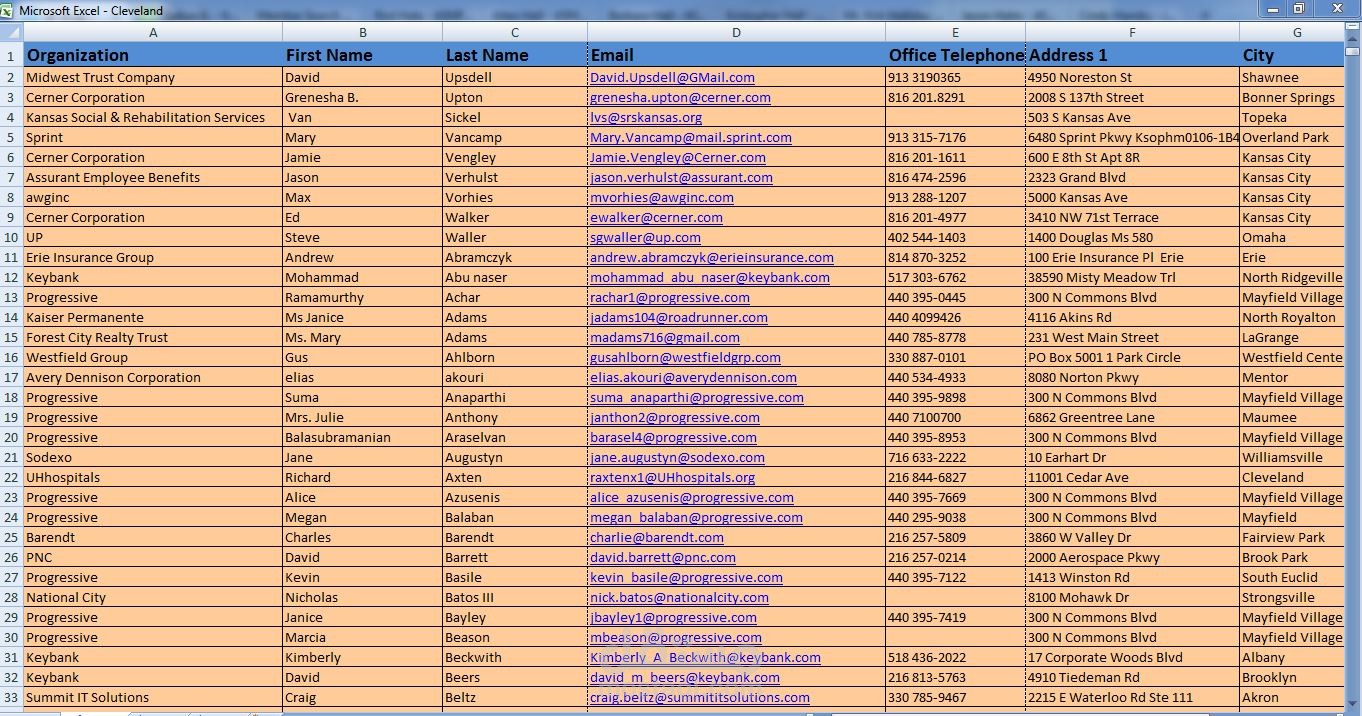Screen dimensions: 1362x716
Task: Select phone number 402 544-1403 cell
Action: (x=955, y=237)
